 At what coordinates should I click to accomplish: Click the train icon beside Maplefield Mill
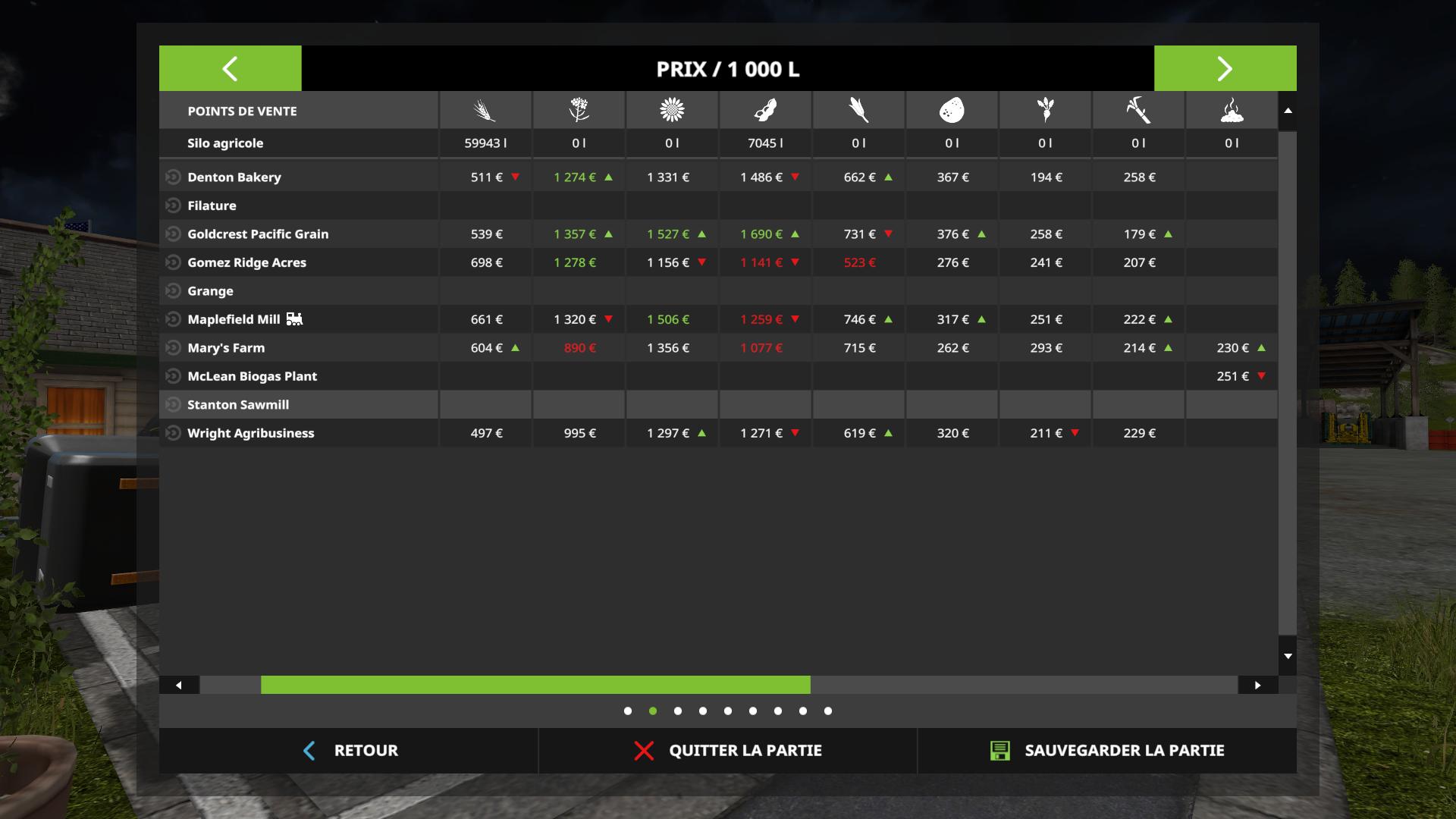tap(294, 319)
